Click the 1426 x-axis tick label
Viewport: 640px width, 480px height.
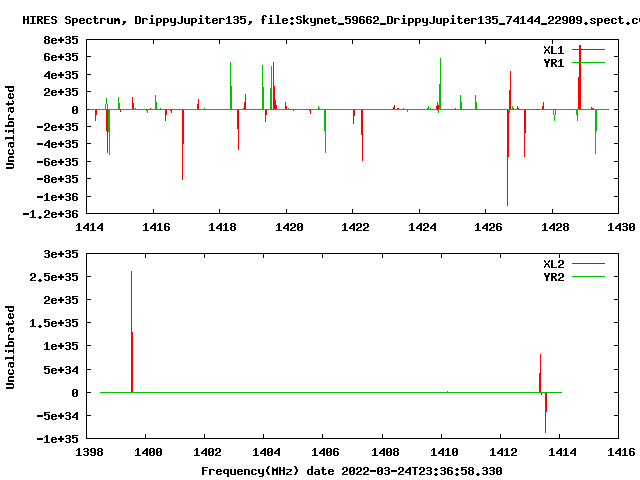point(488,227)
